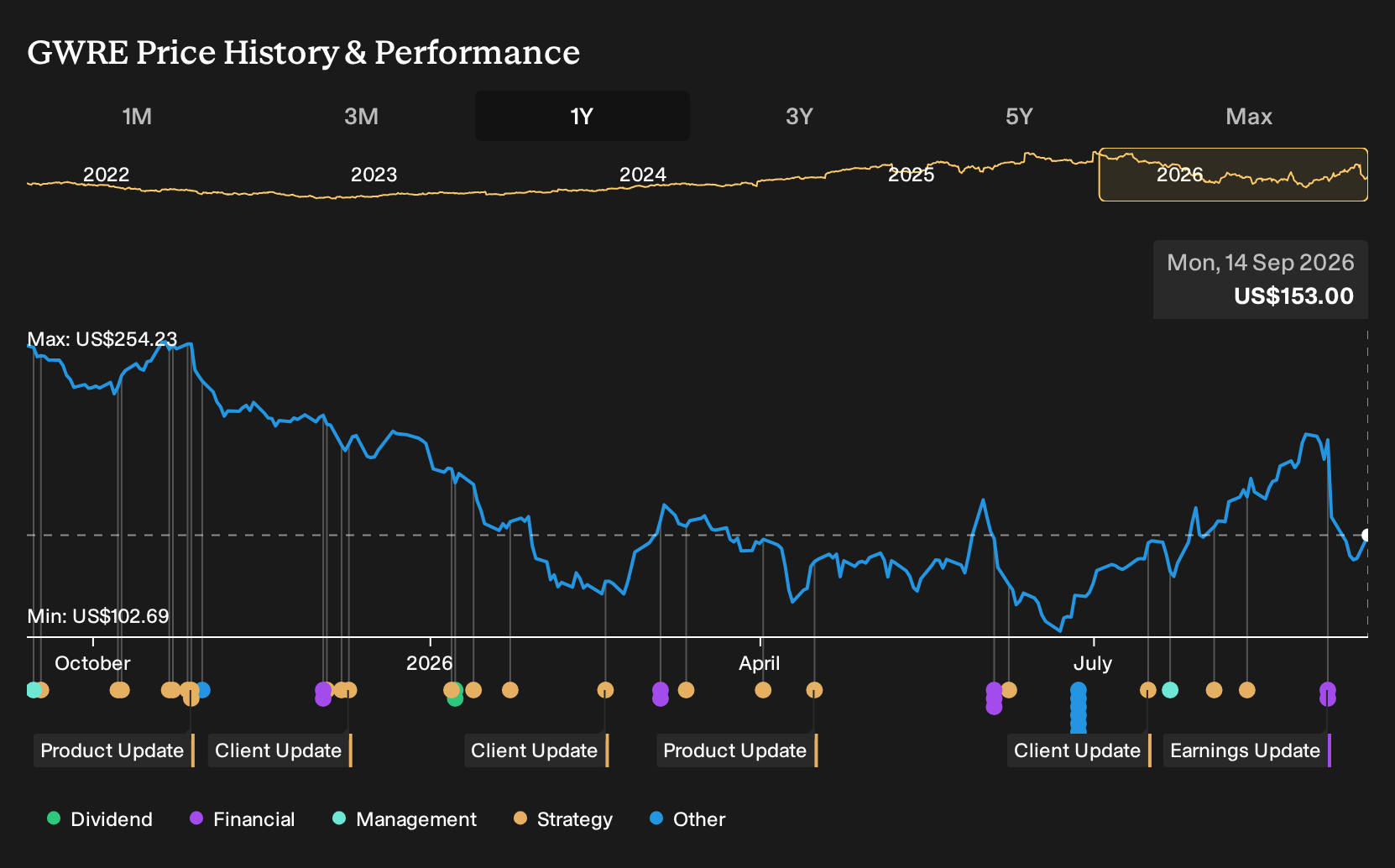The width and height of the screenshot is (1395, 868).
Task: Toggle Strategy events in the legend
Action: [563, 818]
